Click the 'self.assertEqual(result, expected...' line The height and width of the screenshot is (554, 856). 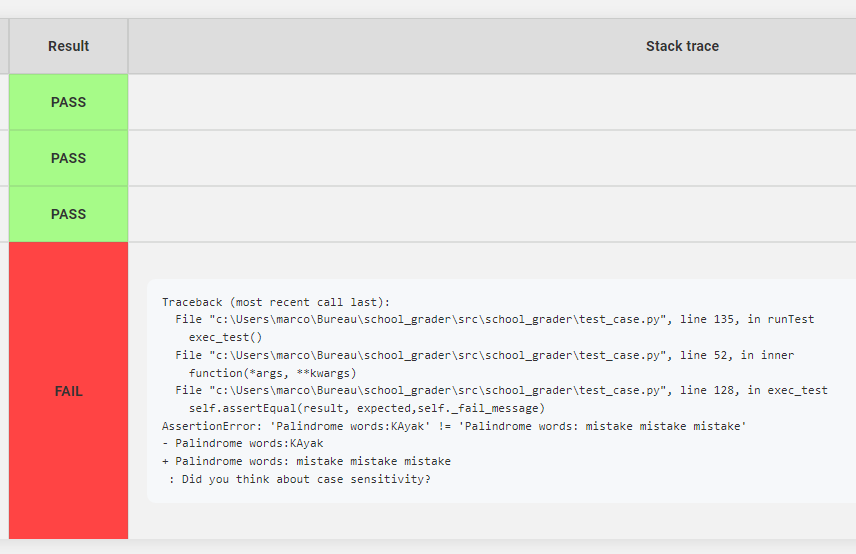pos(367,408)
